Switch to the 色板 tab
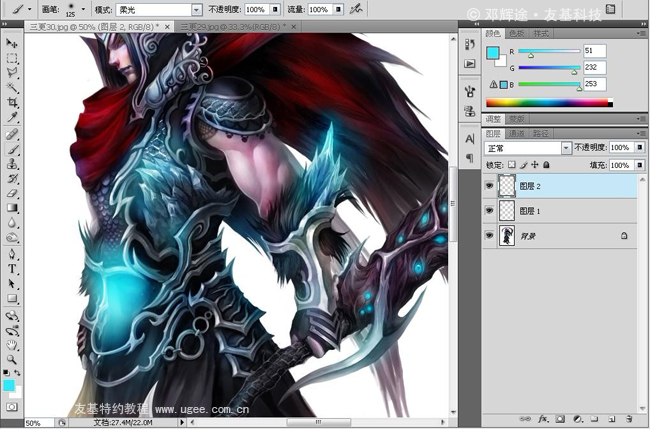This screenshot has width=650, height=429. pyautogui.click(x=517, y=34)
